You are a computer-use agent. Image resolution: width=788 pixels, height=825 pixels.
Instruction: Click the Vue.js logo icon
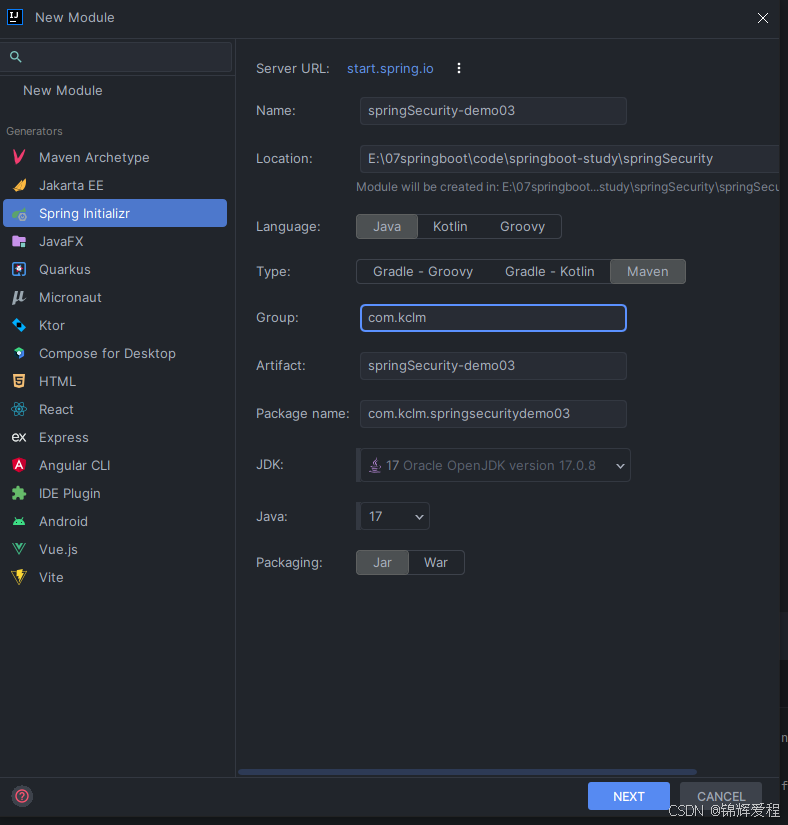pos(19,549)
